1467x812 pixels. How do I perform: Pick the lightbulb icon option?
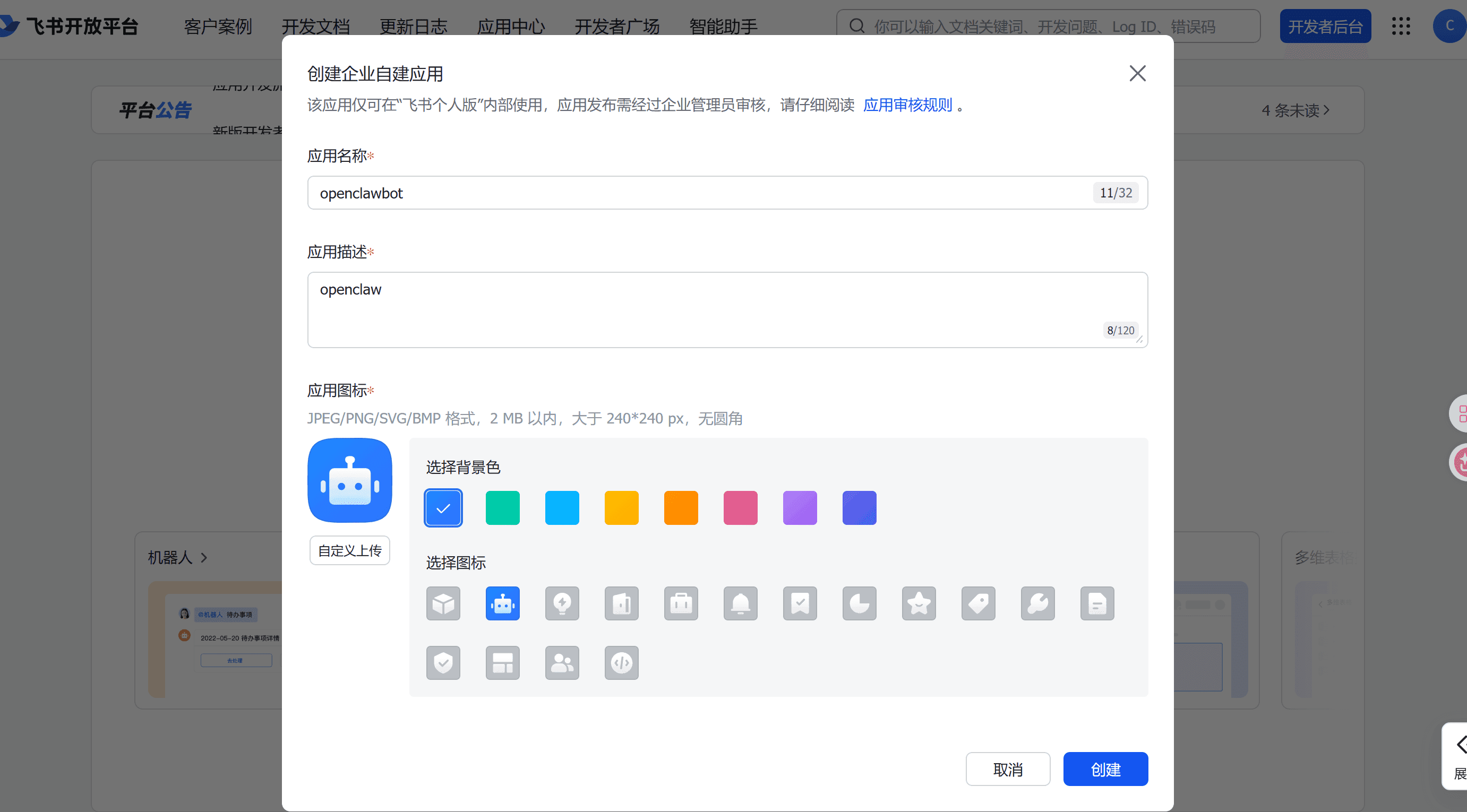coord(562,603)
